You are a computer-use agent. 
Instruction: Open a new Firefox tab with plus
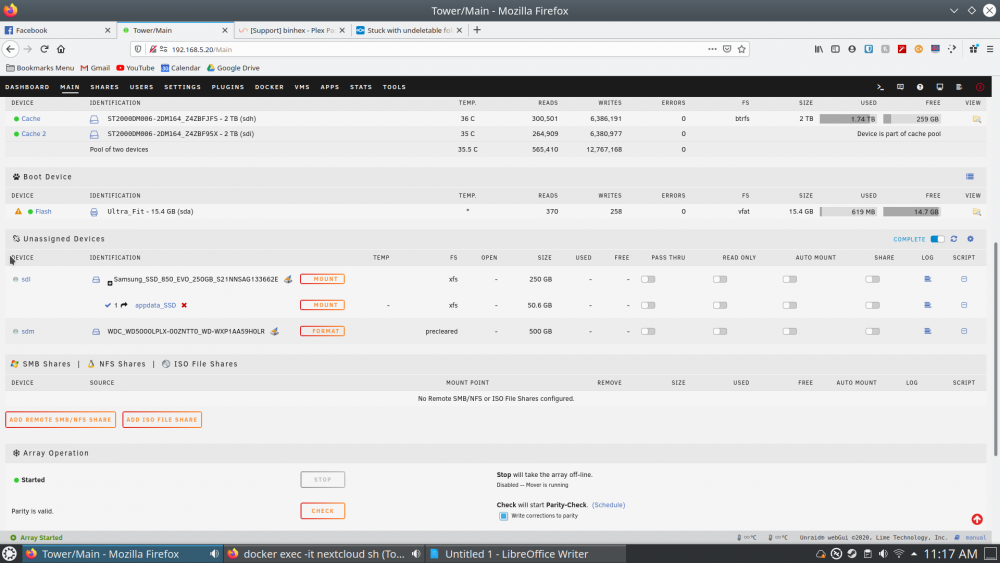[x=477, y=30]
